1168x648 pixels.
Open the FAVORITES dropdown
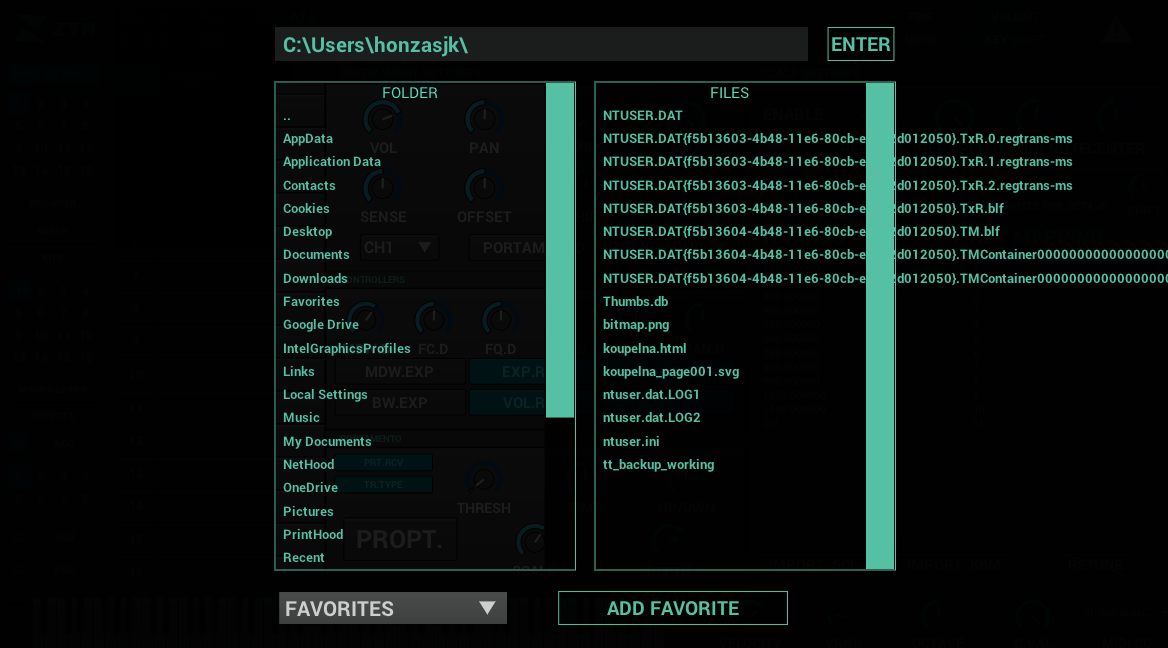[x=392, y=607]
